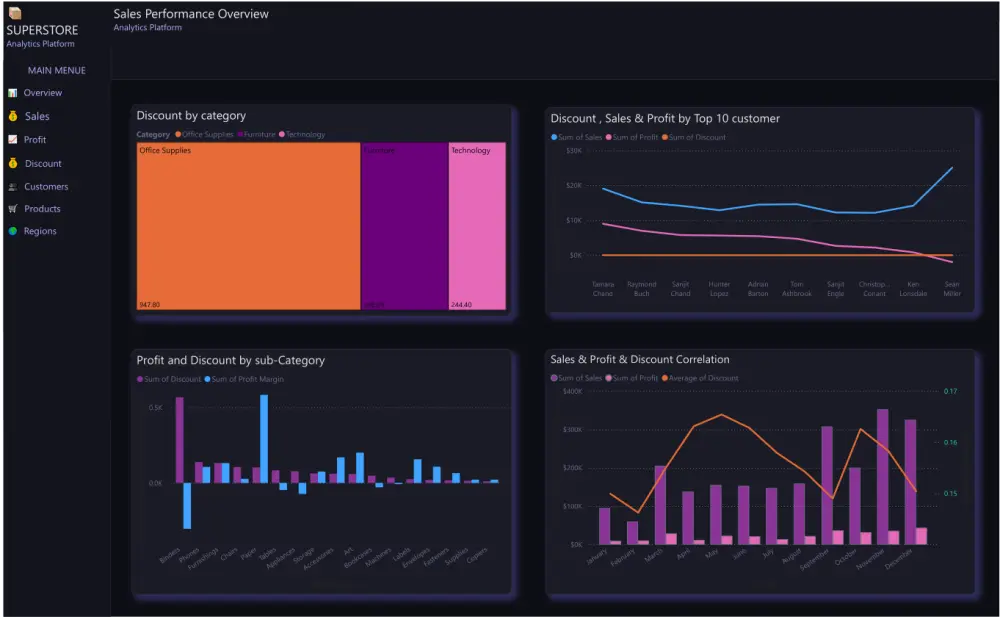Click the Technology legend color dot
Image resolution: width=1000 pixels, height=617 pixels.
[x=282, y=135]
